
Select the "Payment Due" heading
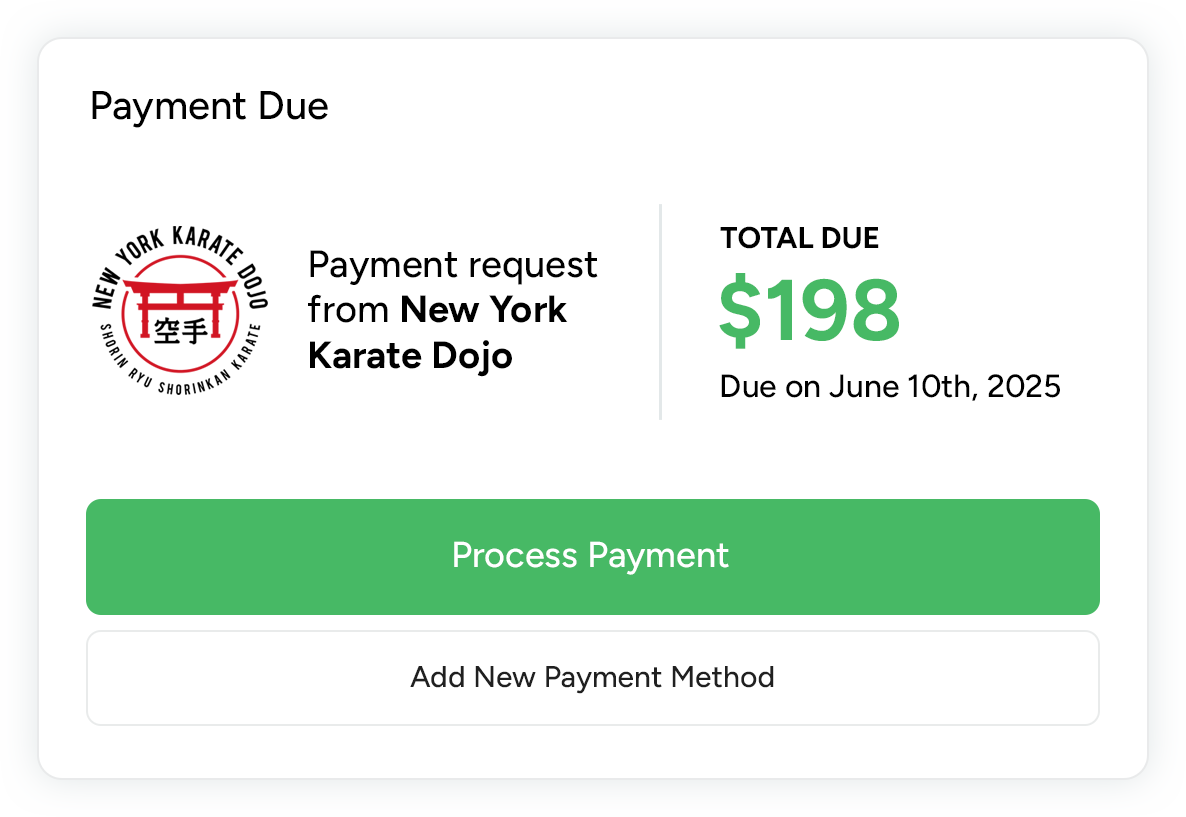(x=209, y=106)
